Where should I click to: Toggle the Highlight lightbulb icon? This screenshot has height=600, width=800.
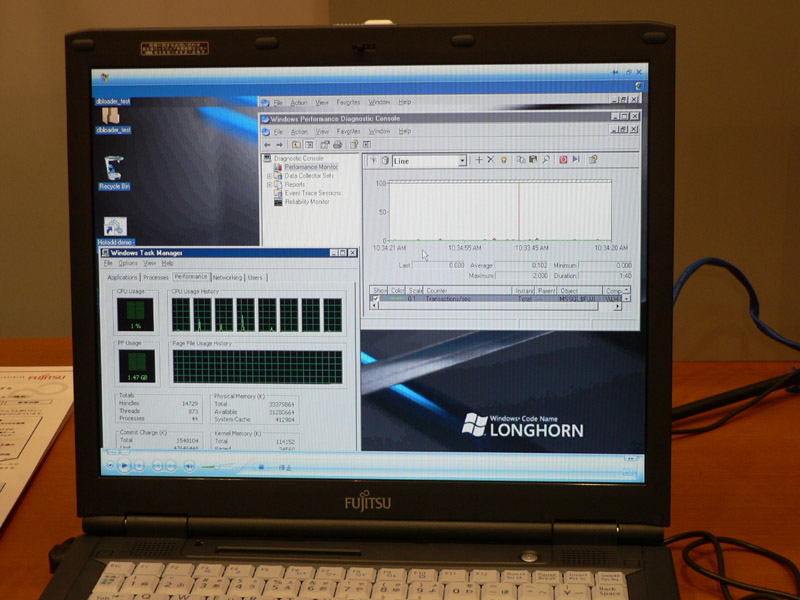click(x=503, y=160)
